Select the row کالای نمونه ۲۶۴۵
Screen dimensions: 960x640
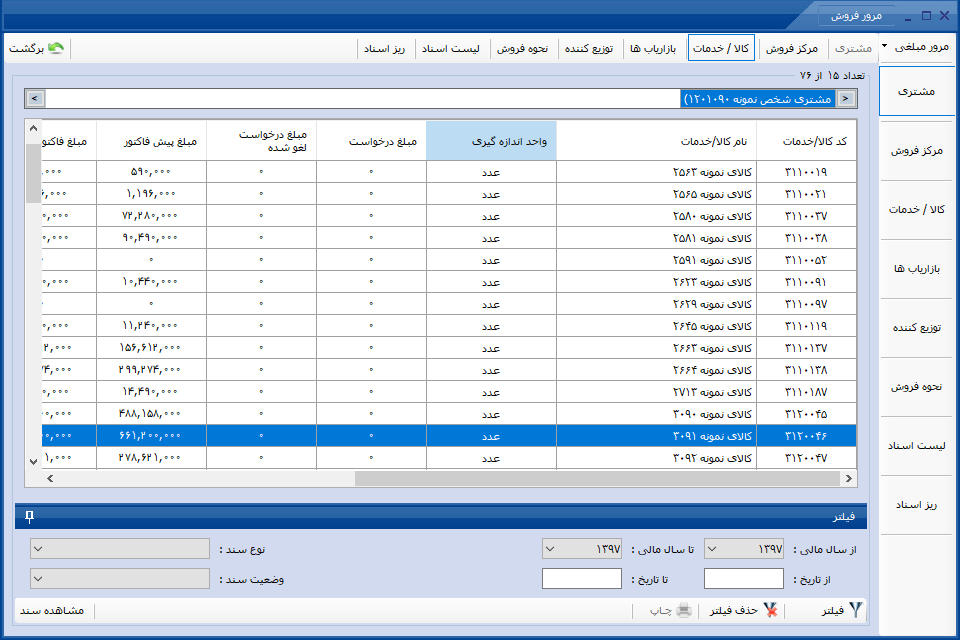coord(449,326)
